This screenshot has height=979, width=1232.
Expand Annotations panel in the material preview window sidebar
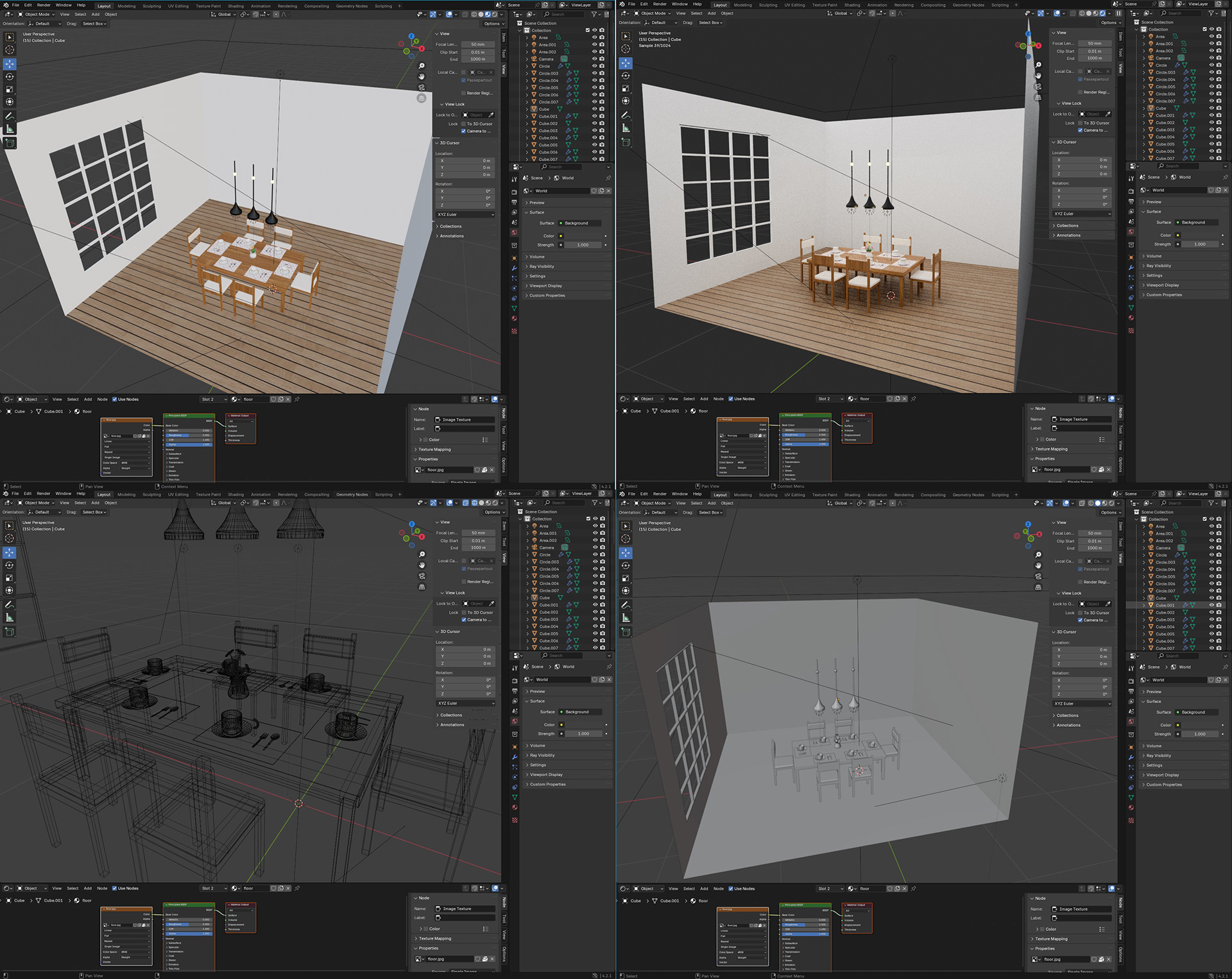(x=452, y=236)
